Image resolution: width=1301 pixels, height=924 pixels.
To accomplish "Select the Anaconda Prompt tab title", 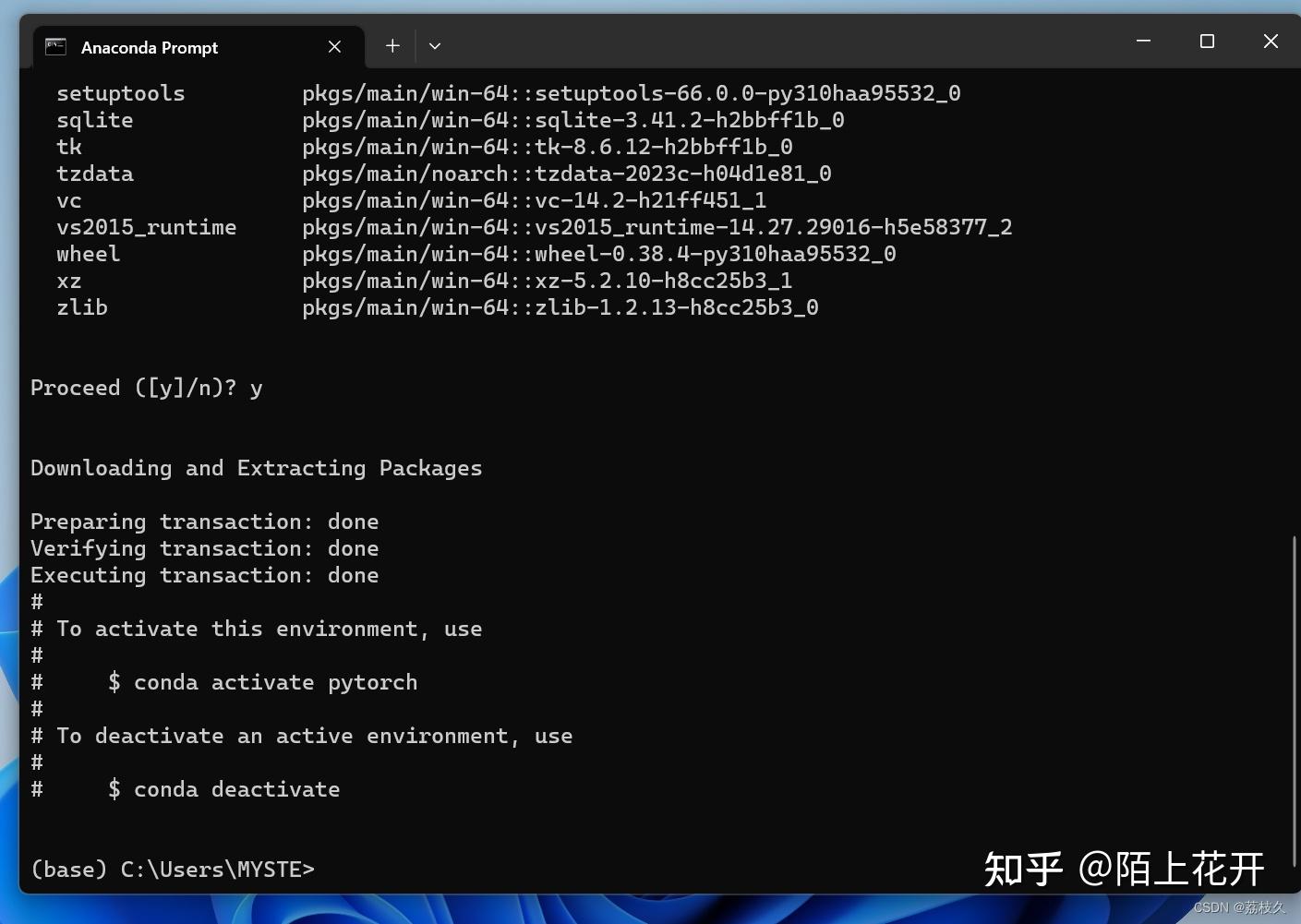I will (149, 47).
